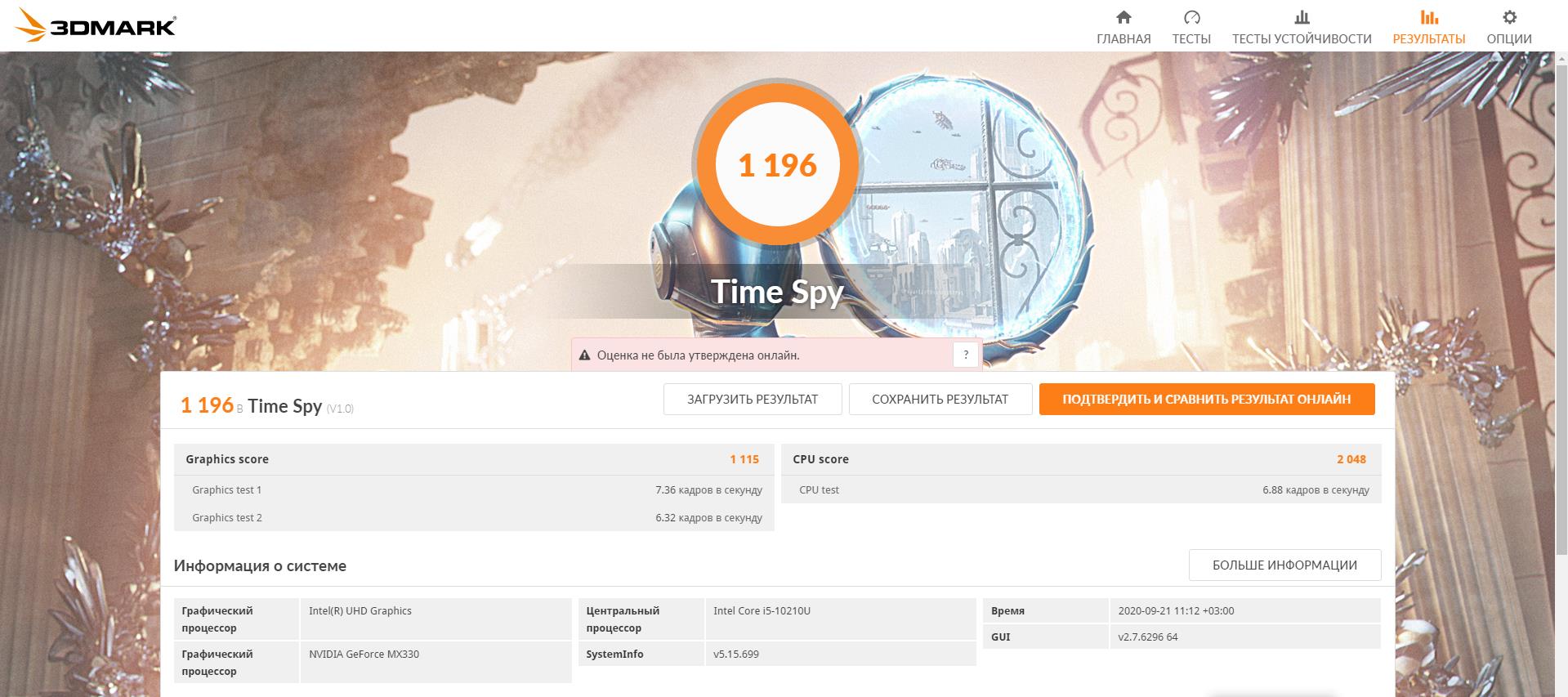Image resolution: width=1568 pixels, height=697 pixels.
Task: Click ЗАГРУЗИТЬ РЕЗУЛЬТАТ button
Action: [753, 400]
